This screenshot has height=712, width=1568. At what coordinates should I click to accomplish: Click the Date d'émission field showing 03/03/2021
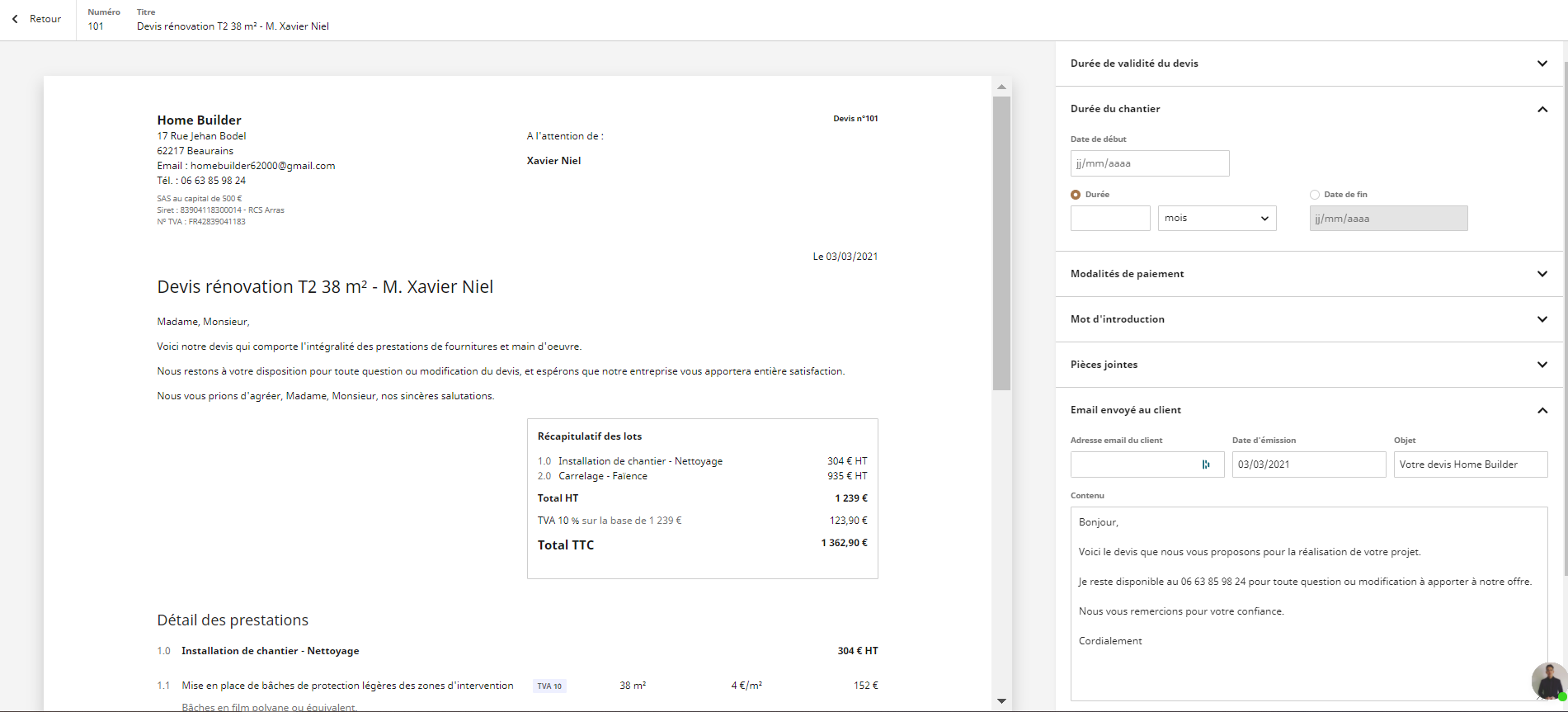[x=1308, y=464]
